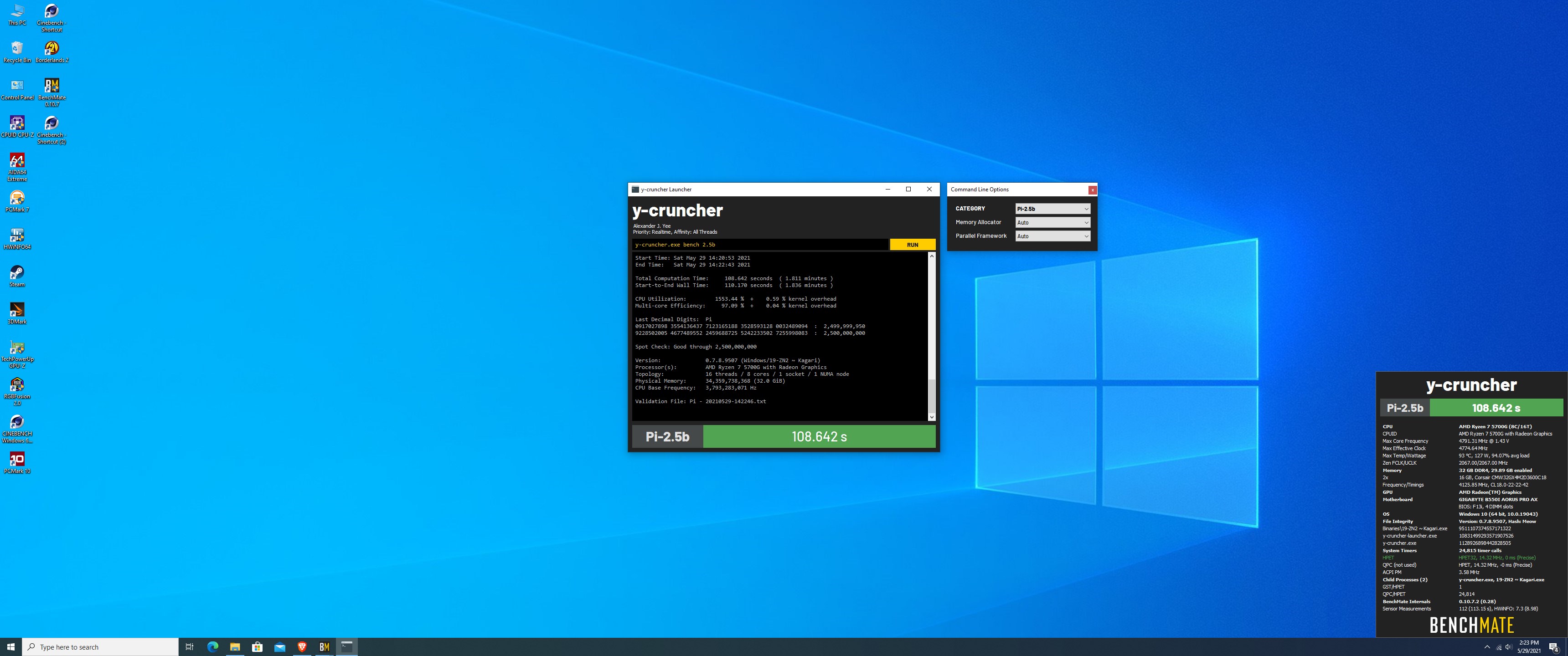Image resolution: width=1568 pixels, height=656 pixels.
Task: Maximize the y-cruncher Launcher window
Action: (909, 189)
